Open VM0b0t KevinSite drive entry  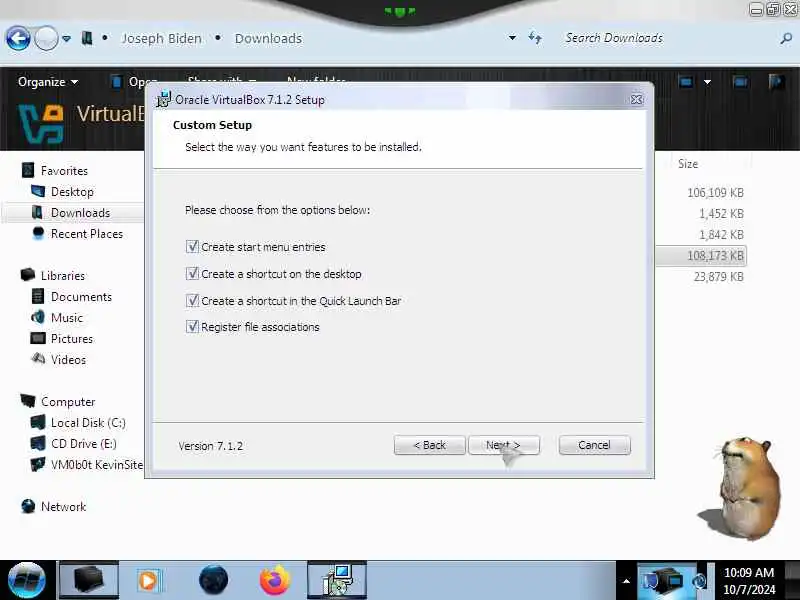tap(97, 465)
